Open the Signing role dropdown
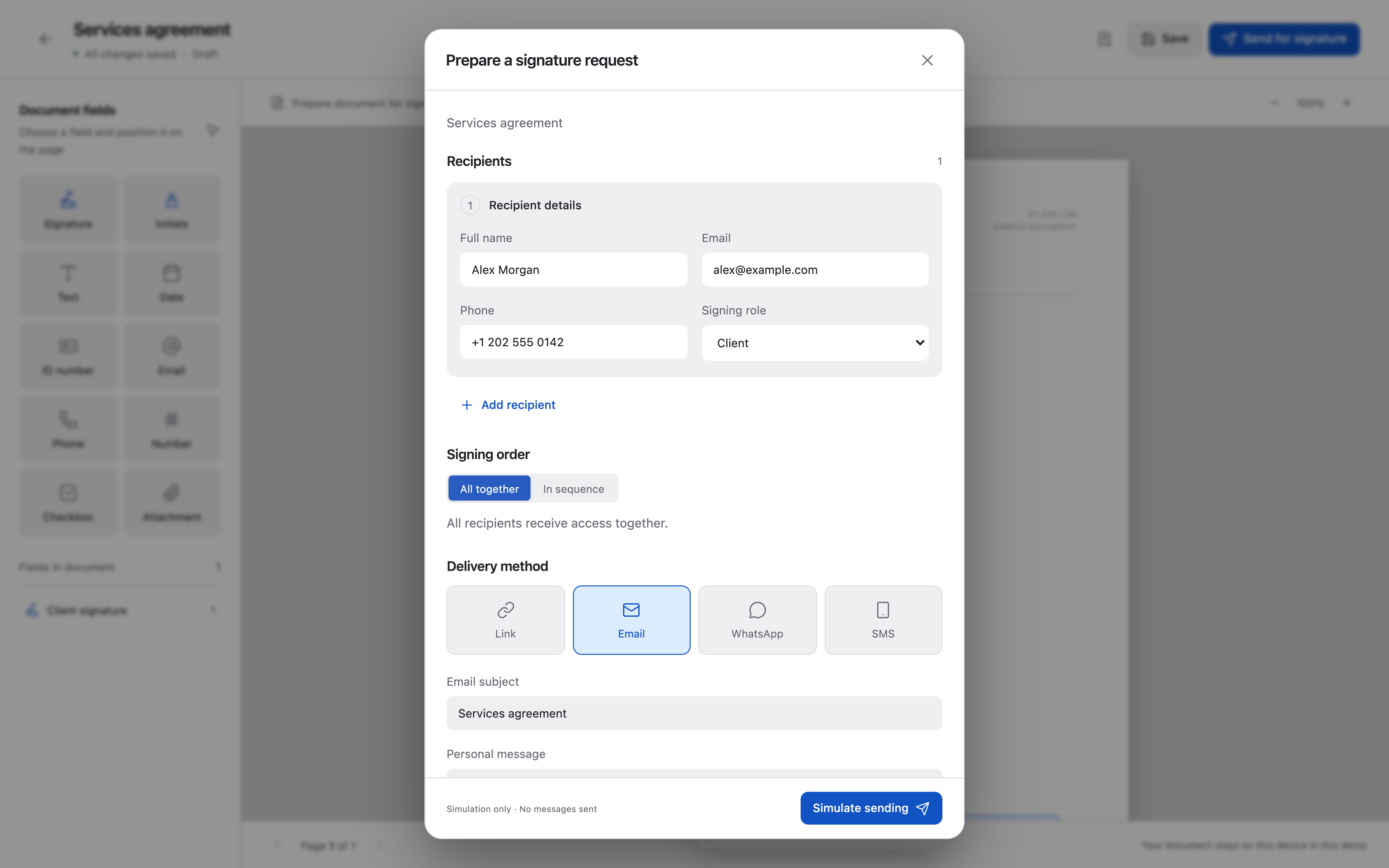Image resolution: width=1389 pixels, height=868 pixels. [x=815, y=343]
